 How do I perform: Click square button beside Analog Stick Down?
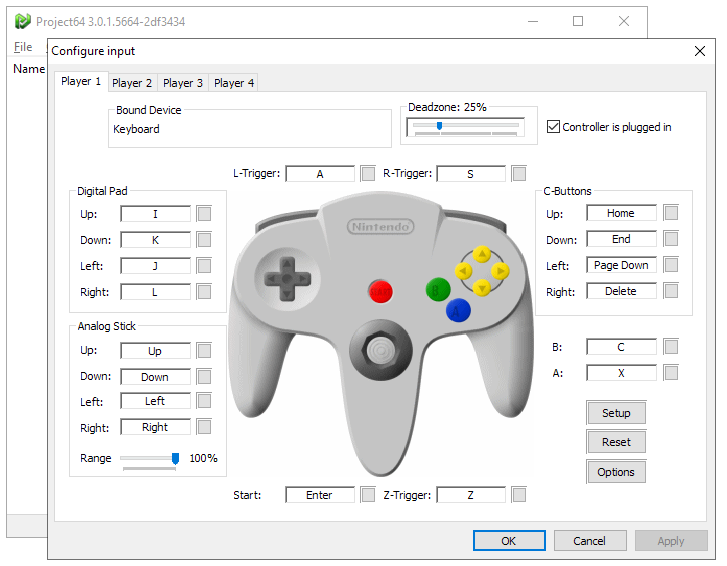pos(204,376)
